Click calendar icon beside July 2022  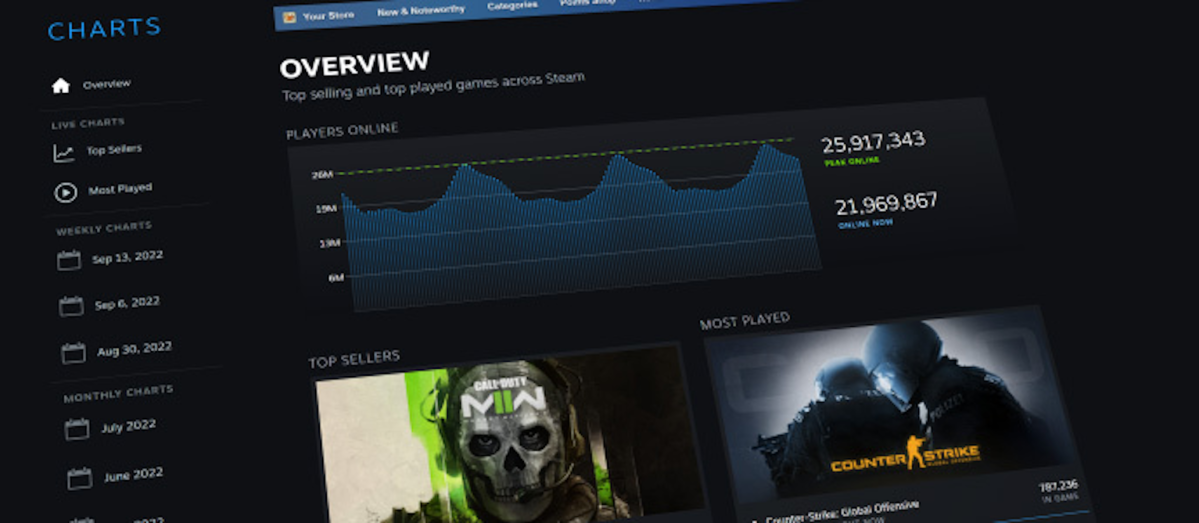[x=77, y=429]
